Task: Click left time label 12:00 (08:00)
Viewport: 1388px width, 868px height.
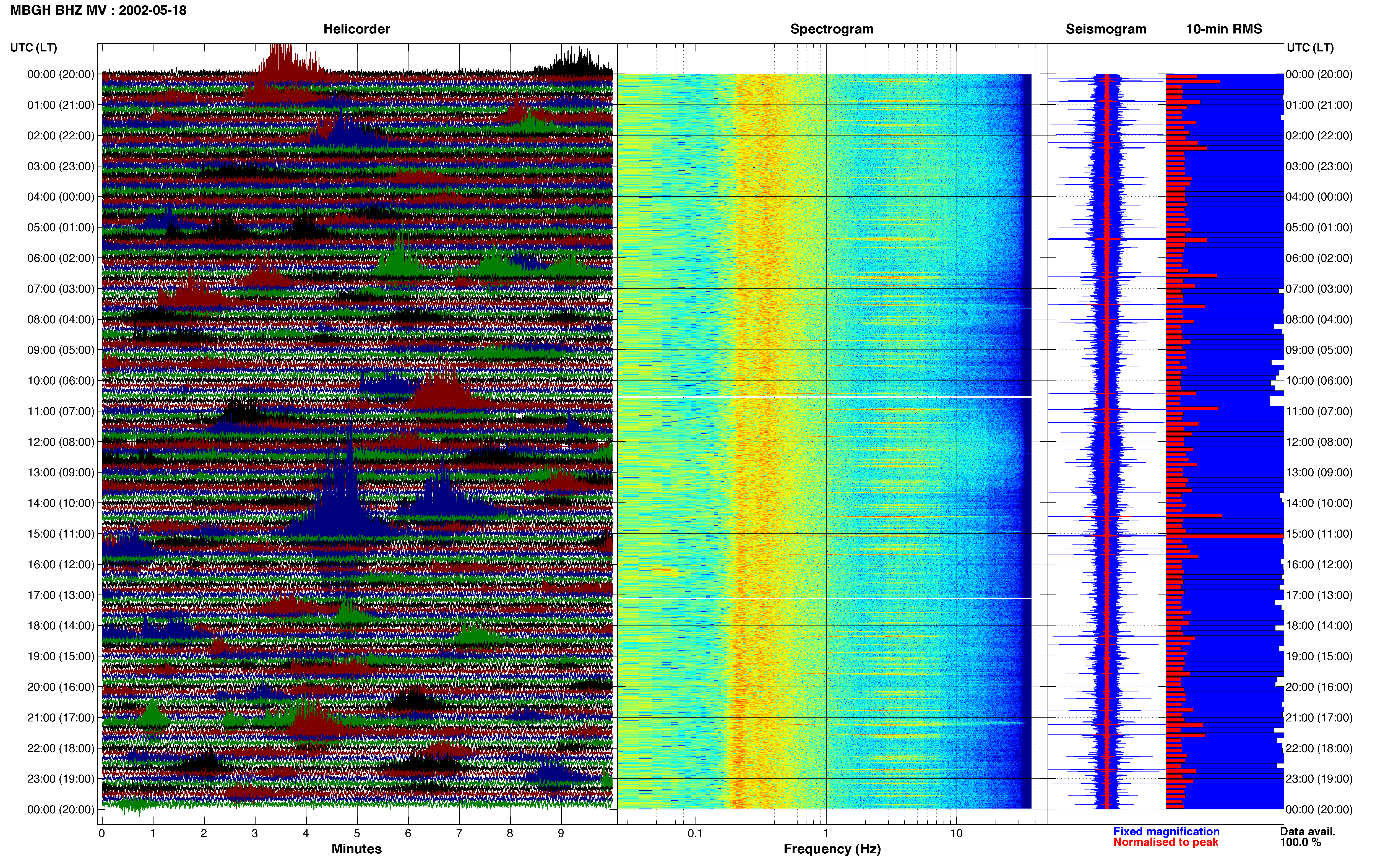Action: 61,442
